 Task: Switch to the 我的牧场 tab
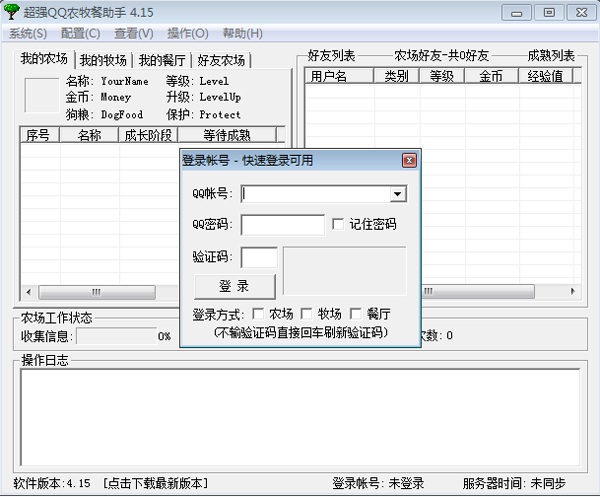103,60
